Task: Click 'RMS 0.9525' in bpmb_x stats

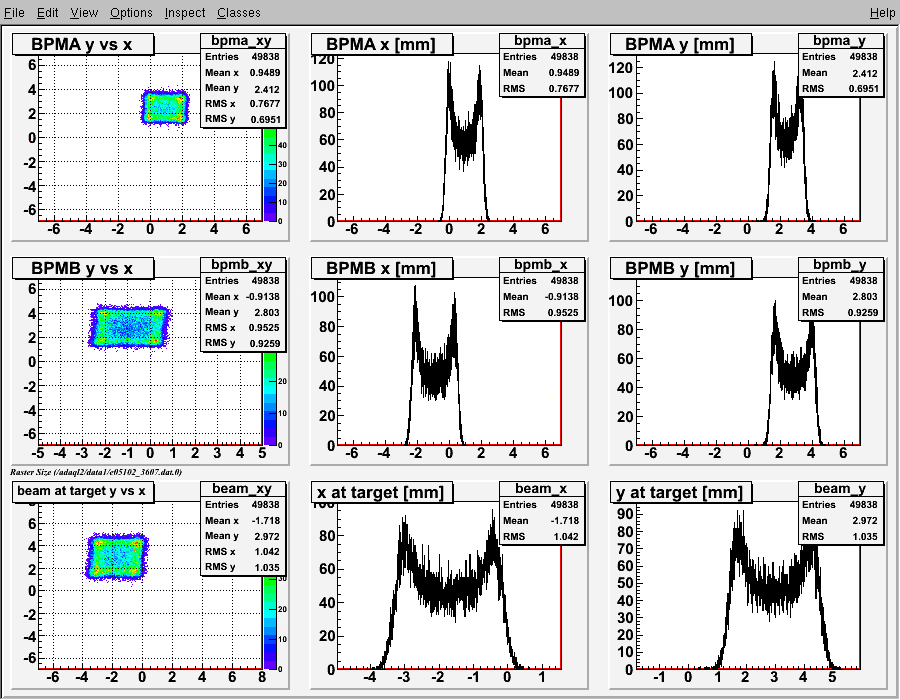Action: click(541, 313)
